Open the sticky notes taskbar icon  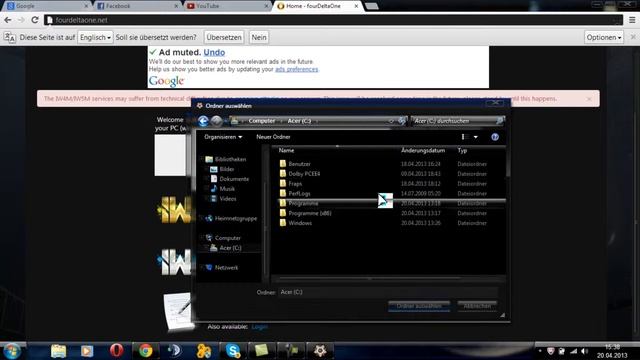(x=261, y=351)
